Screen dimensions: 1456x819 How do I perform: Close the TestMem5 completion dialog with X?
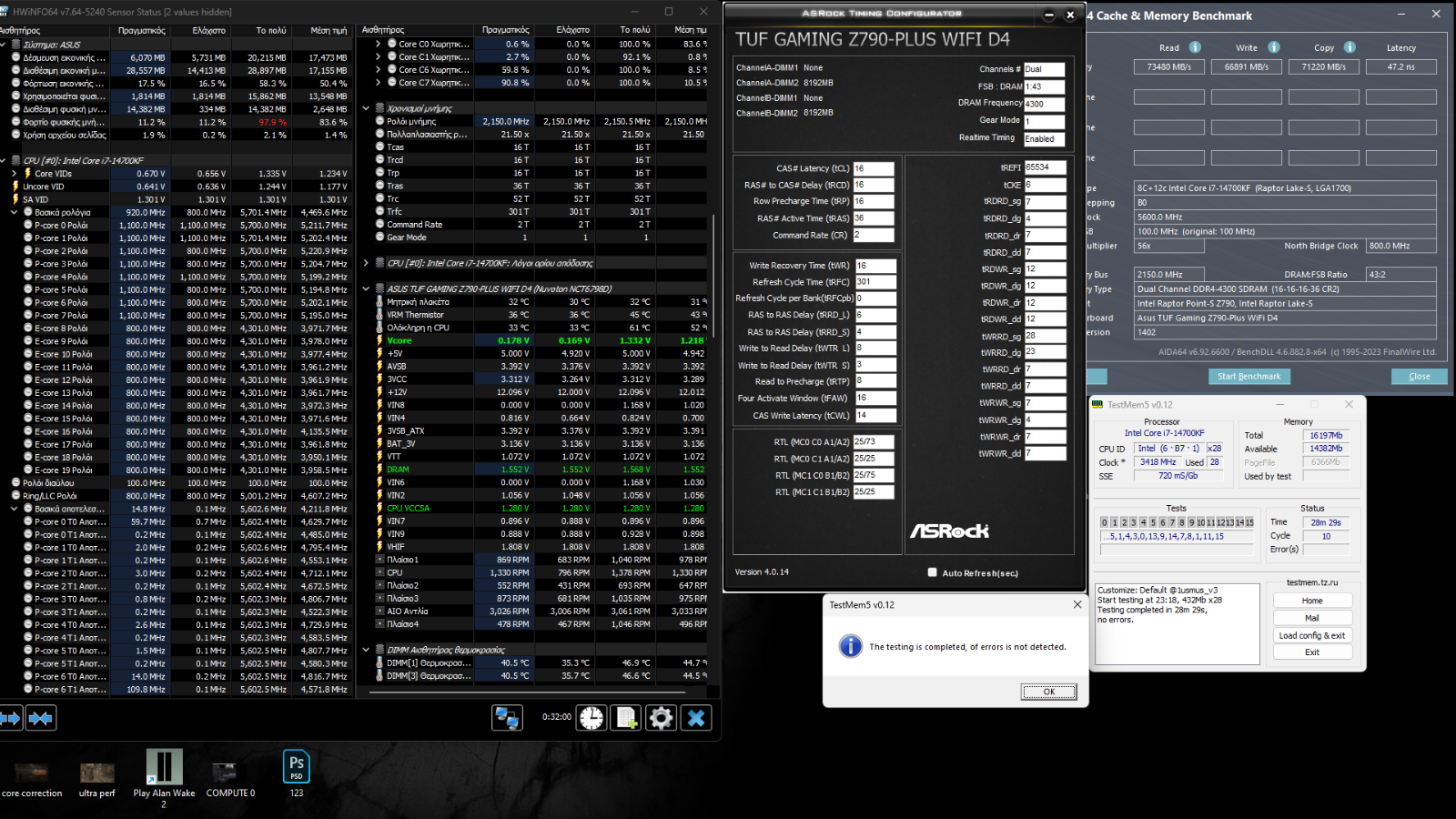(x=1077, y=604)
